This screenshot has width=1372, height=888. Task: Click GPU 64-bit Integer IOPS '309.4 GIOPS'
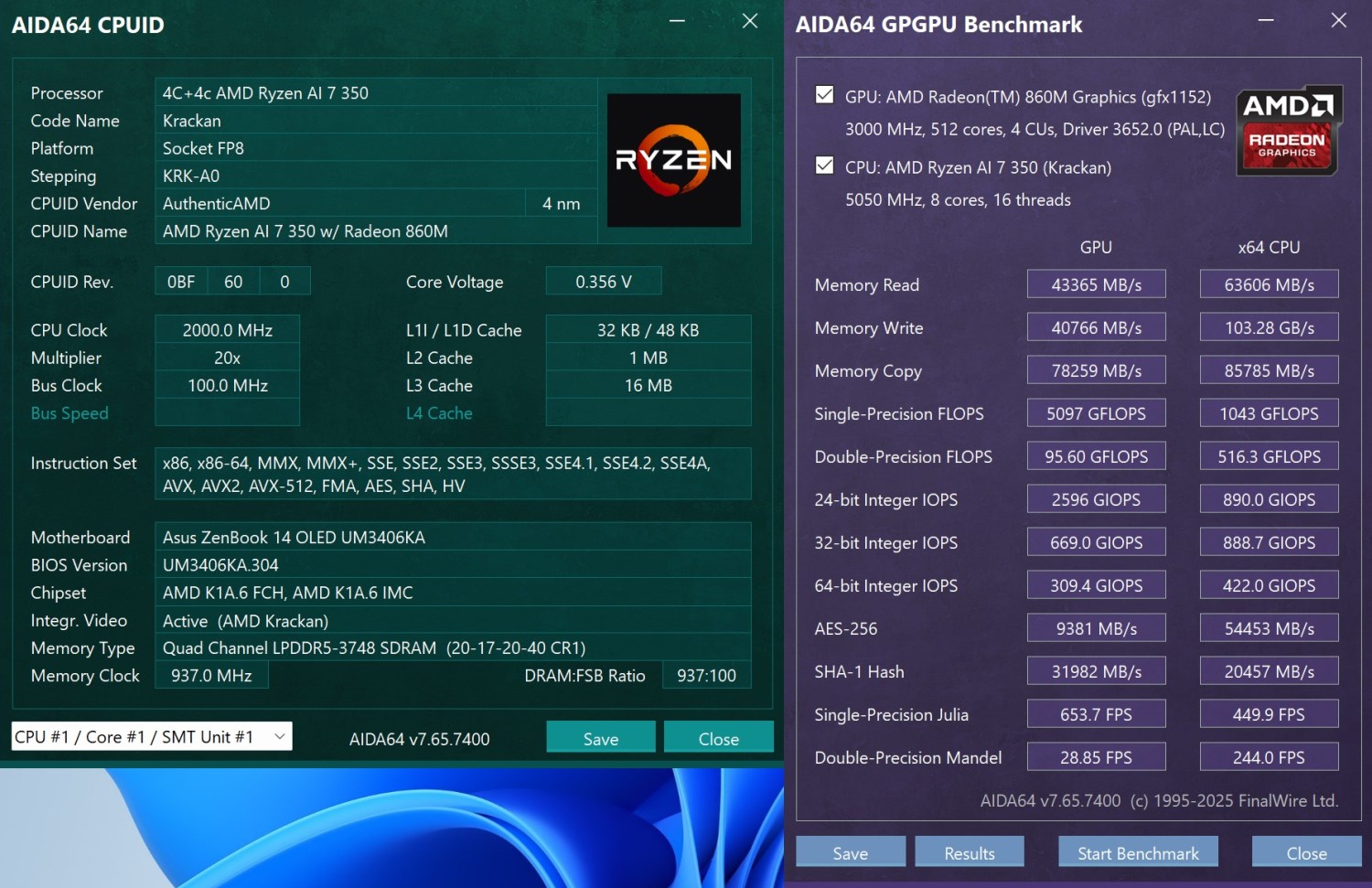1097,585
